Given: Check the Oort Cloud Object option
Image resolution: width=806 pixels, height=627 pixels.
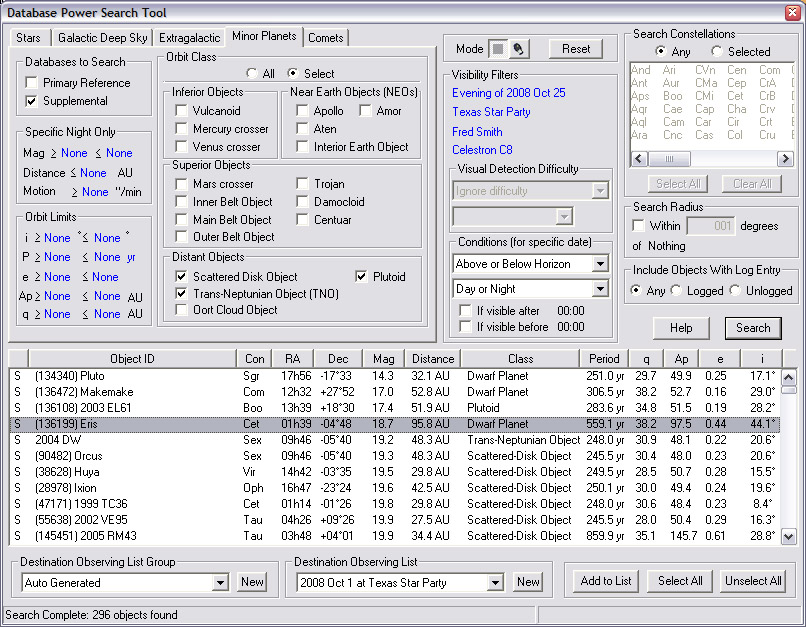Looking at the screenshot, I should click(x=182, y=310).
